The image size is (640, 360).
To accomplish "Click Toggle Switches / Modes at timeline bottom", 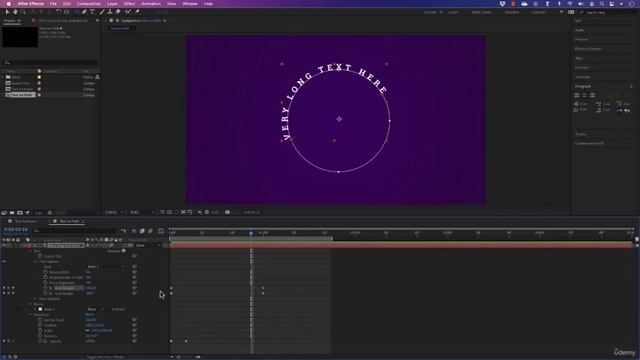I will coord(106,357).
